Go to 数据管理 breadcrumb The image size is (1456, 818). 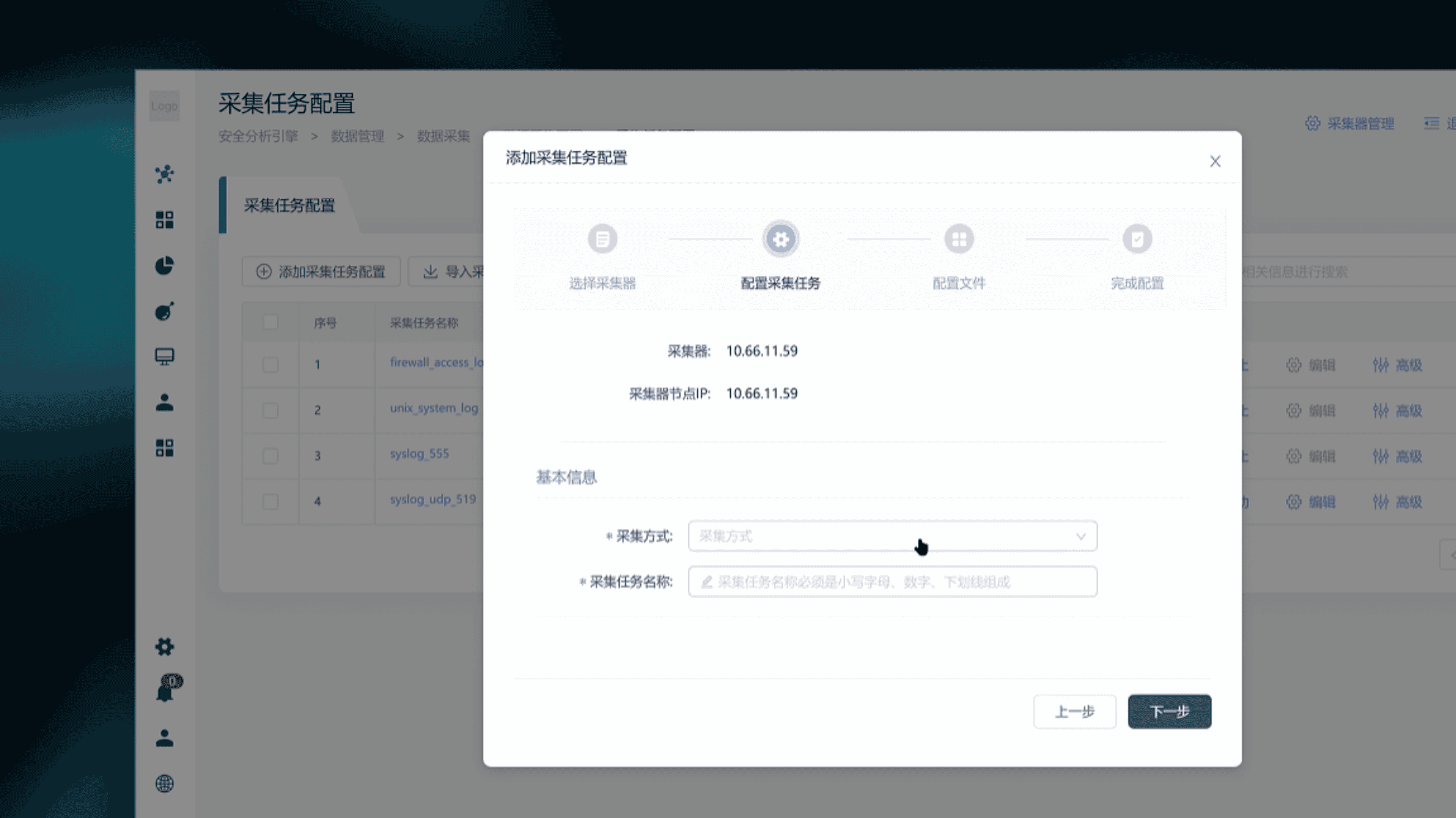(357, 136)
